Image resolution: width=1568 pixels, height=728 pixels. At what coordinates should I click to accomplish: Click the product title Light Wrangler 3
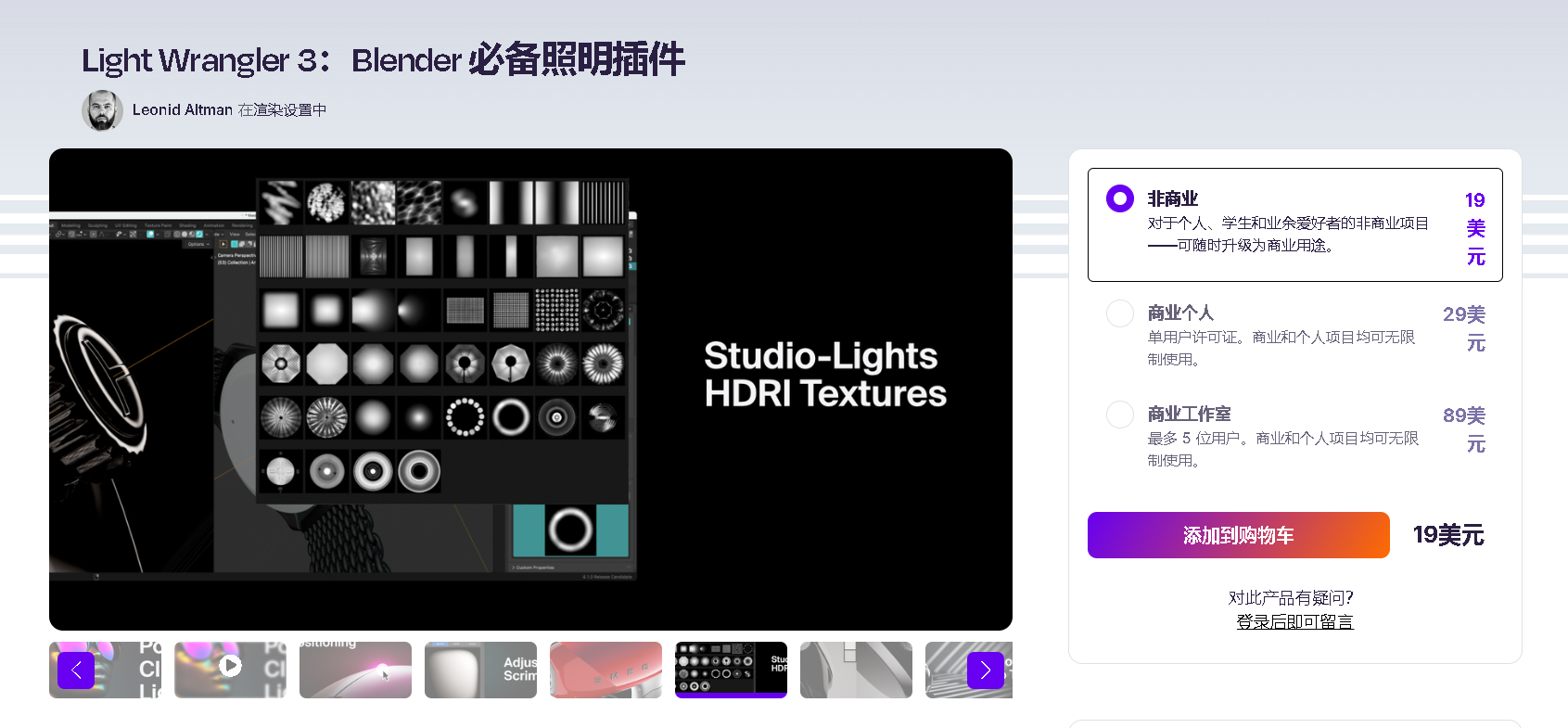[383, 59]
